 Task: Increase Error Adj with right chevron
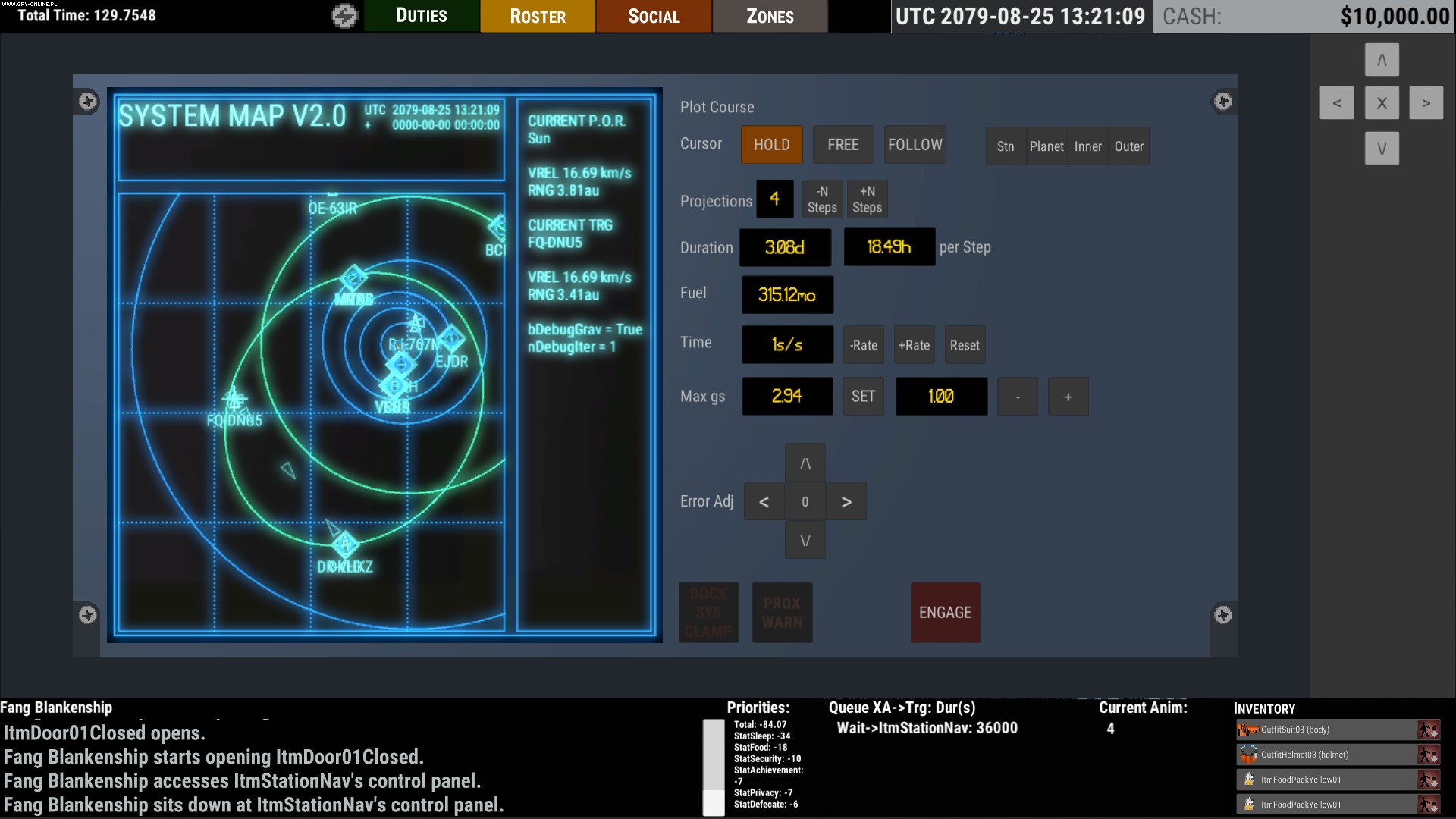pyautogui.click(x=847, y=500)
